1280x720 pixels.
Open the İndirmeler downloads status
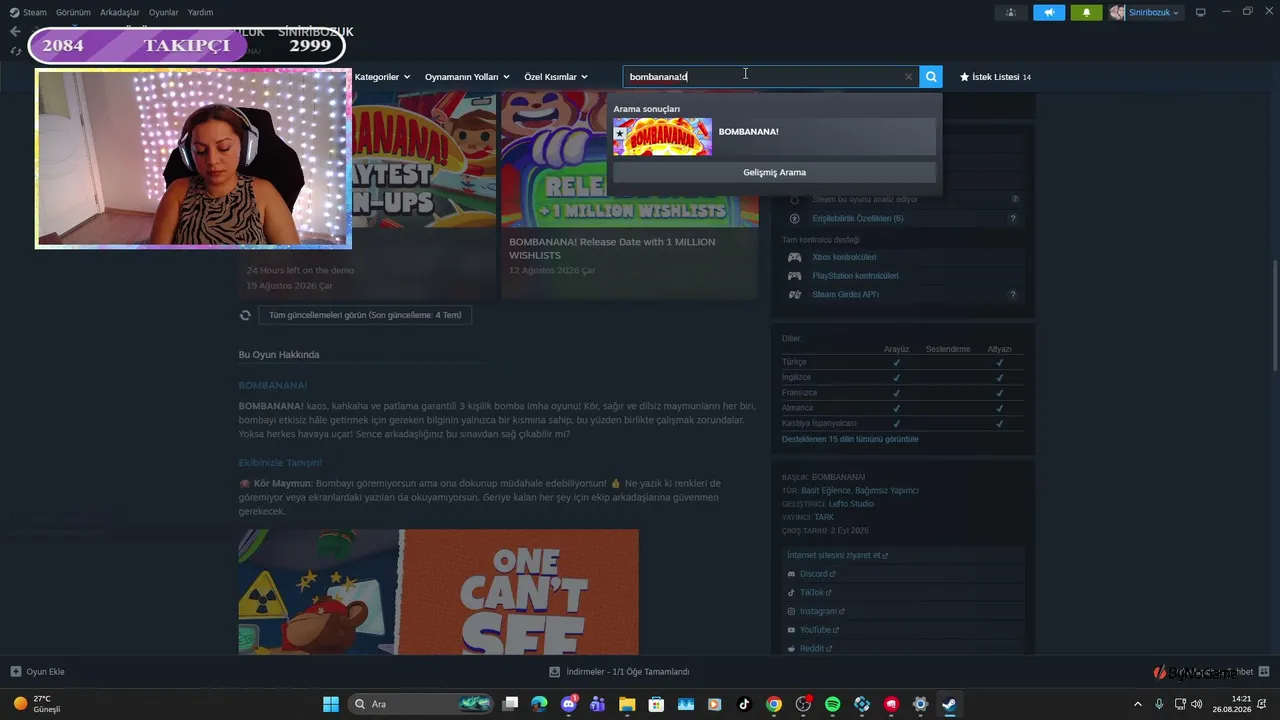click(x=619, y=672)
